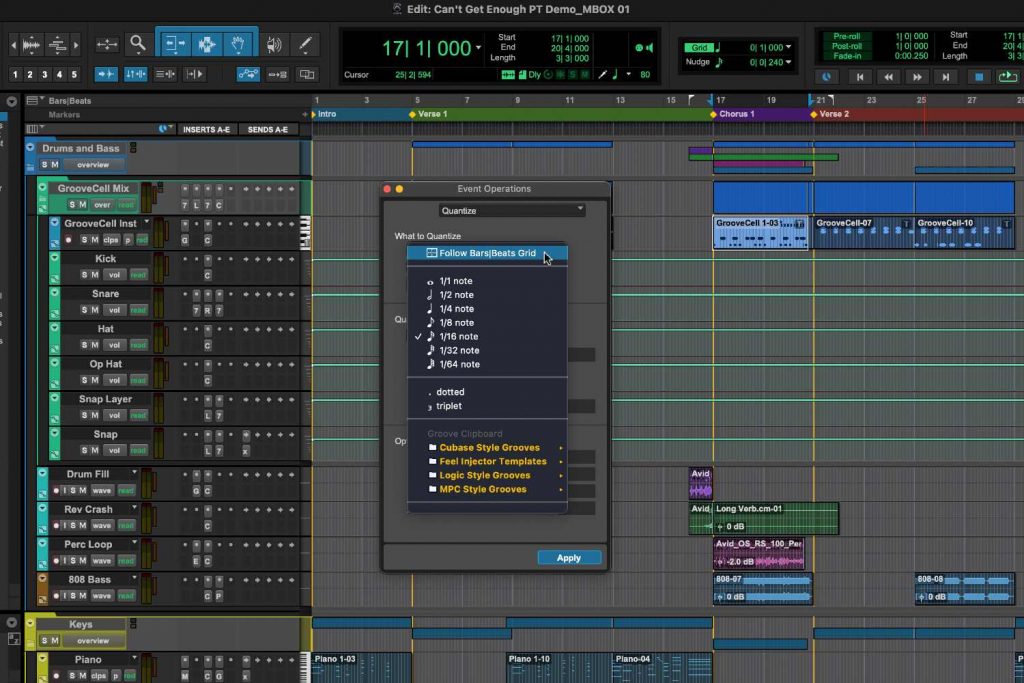Screen dimensions: 1024x683
Task: Select the Trim tool
Action: coord(174,44)
